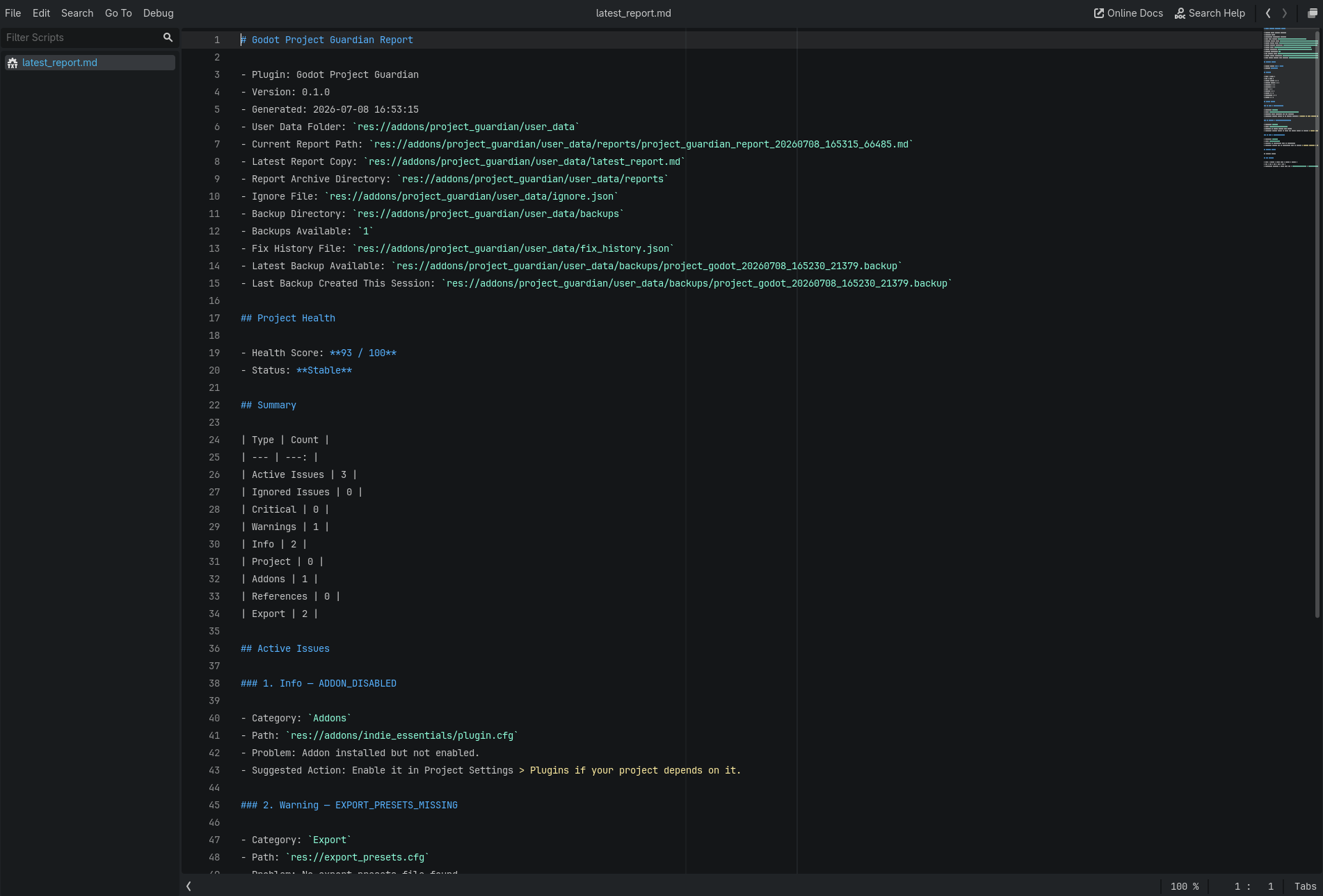Click the '| Active Issues | 3 |' row
Viewport: 1323px width, 896px height.
tap(299, 474)
